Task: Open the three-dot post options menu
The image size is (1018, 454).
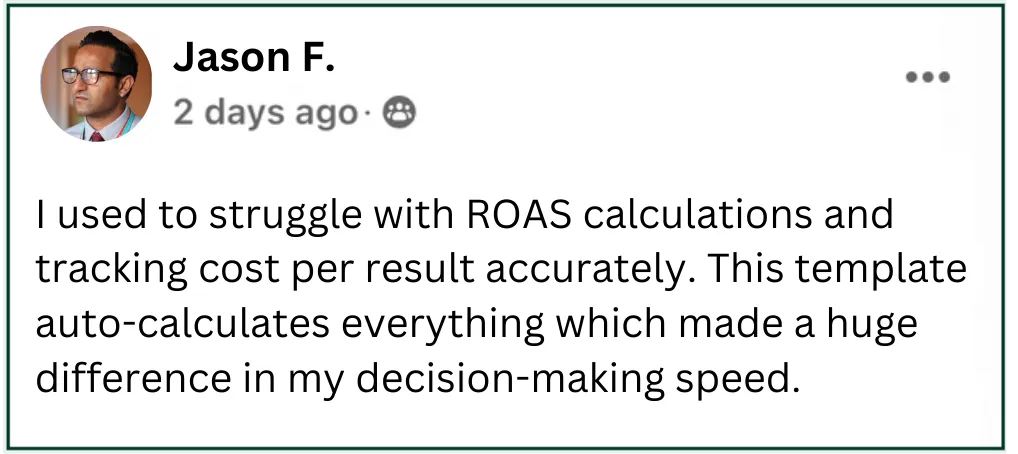Action: [928, 77]
